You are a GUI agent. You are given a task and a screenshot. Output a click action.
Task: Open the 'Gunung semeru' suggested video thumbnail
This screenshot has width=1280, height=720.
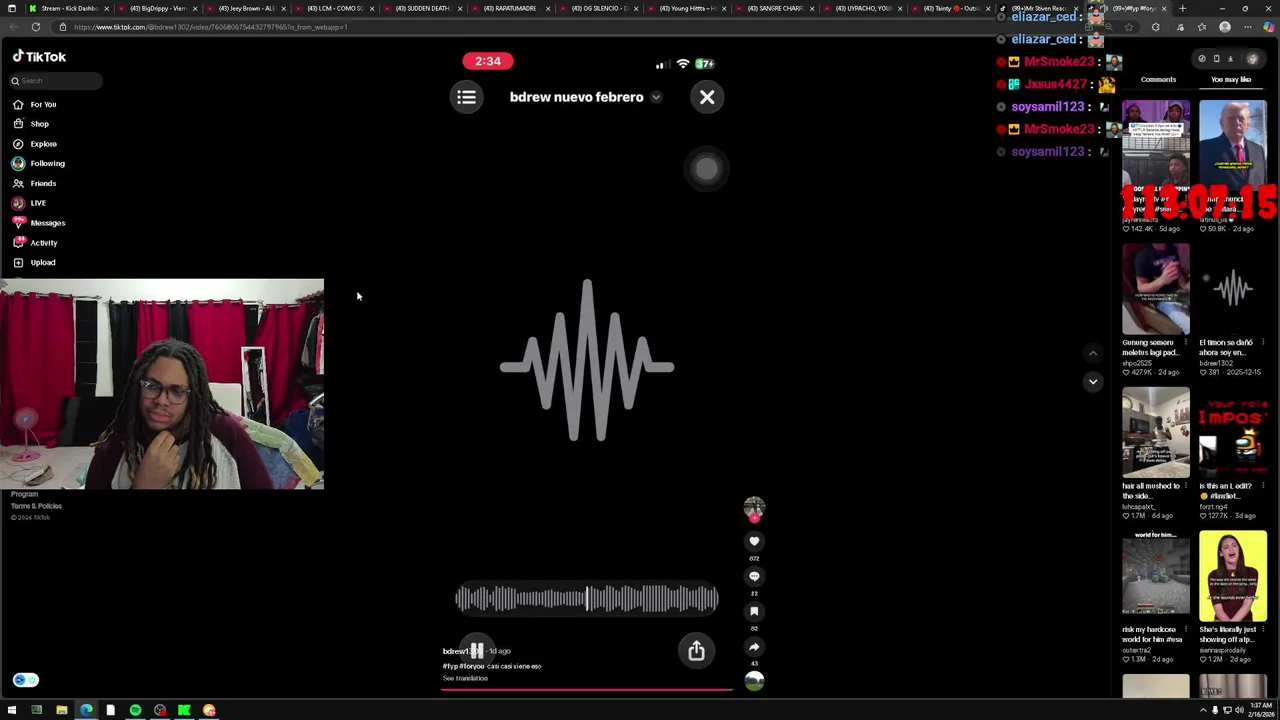pos(1156,289)
